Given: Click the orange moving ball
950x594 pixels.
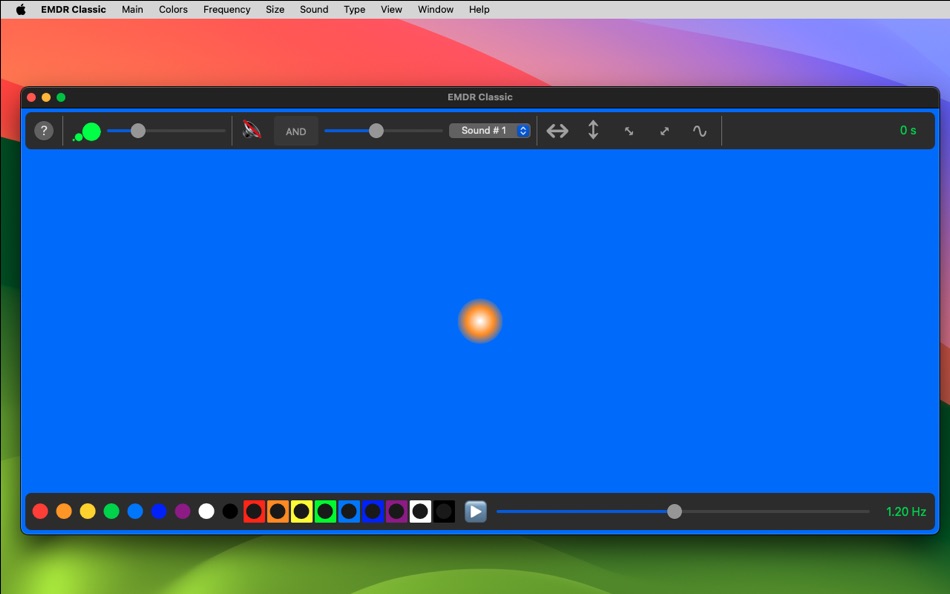Looking at the screenshot, I should click(x=480, y=321).
